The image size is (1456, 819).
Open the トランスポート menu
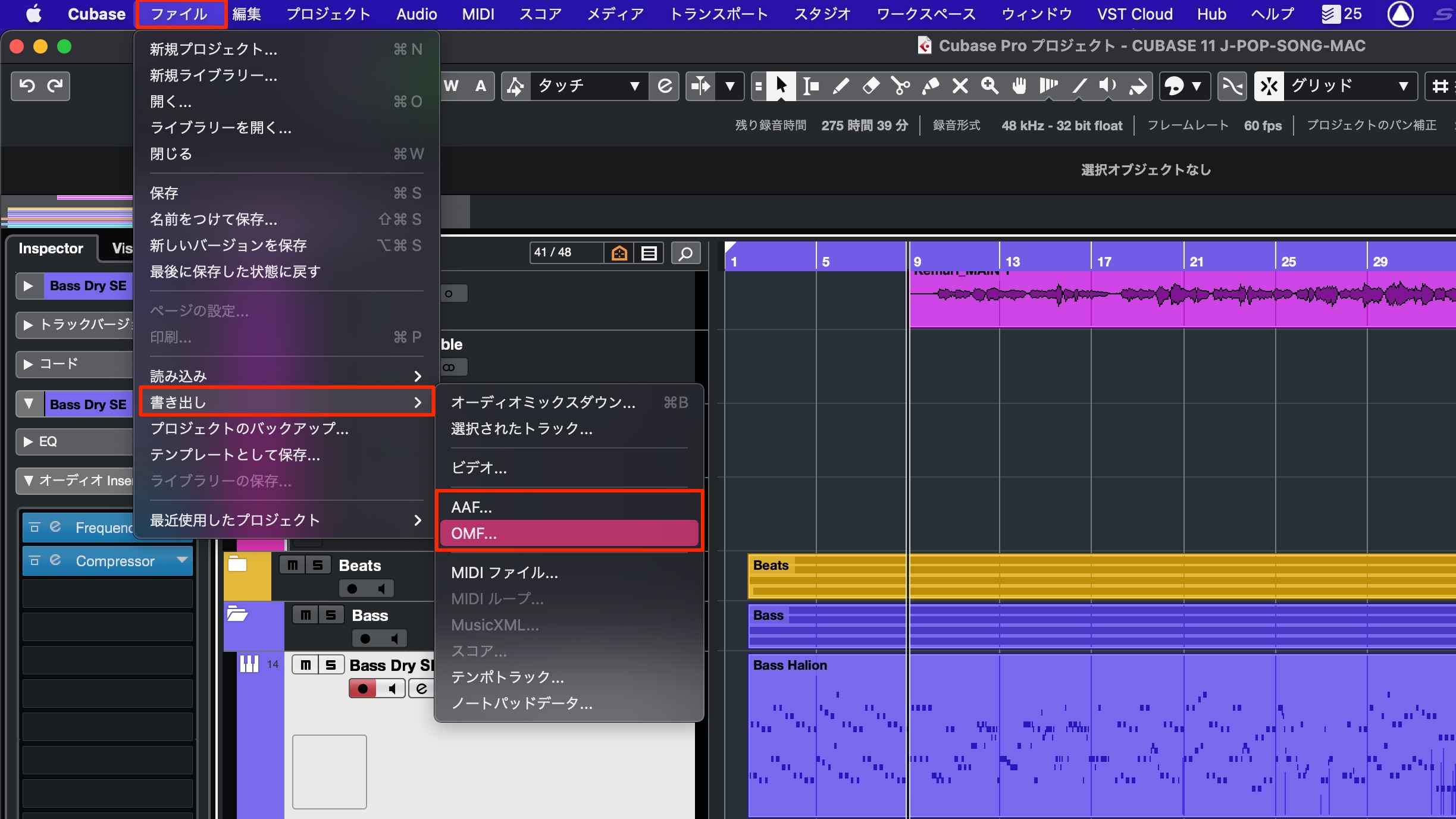tap(719, 14)
